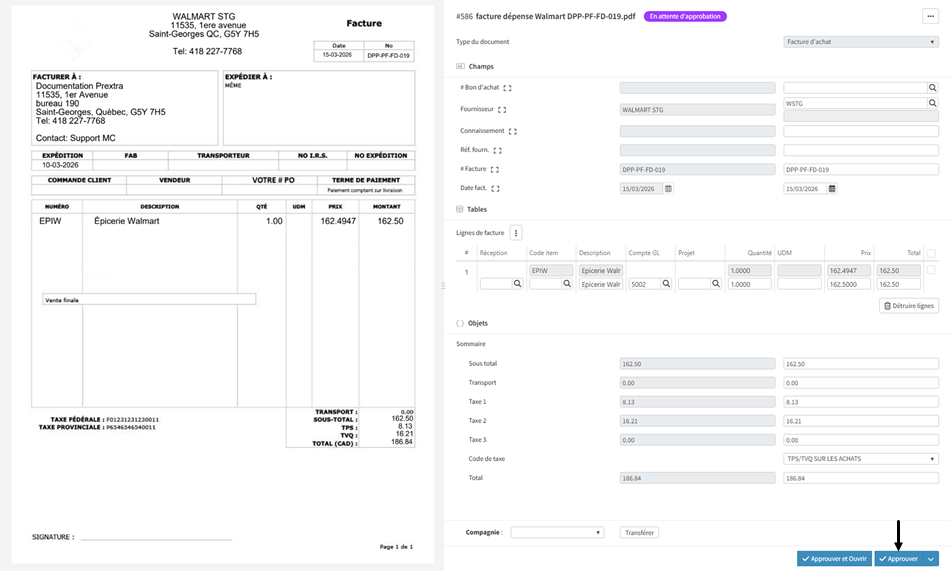Screen dimensions: 951x571
Task: Open the Type du document dropdown
Action: point(860,42)
